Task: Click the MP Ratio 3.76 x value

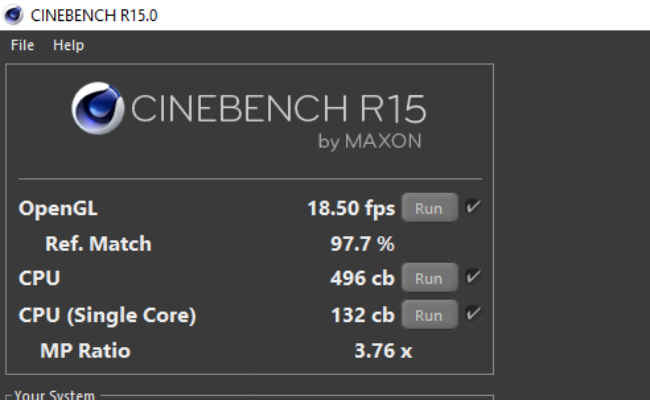Action: (383, 351)
